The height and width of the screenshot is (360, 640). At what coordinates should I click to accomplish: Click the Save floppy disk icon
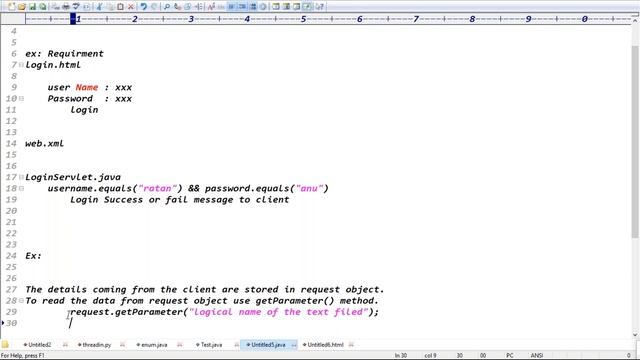click(x=32, y=7)
